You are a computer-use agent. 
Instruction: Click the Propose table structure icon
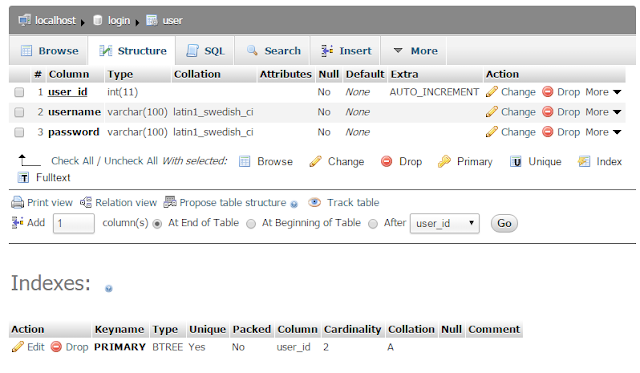170,202
